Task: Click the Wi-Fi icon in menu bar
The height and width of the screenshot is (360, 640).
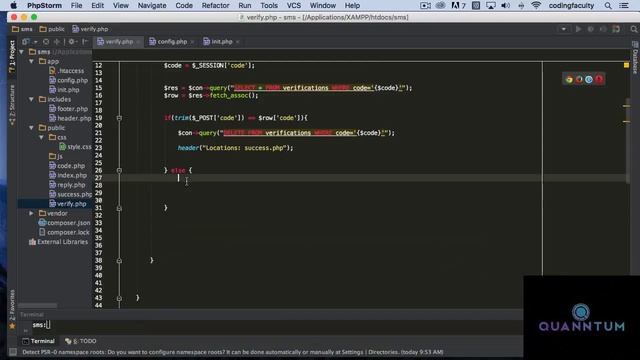Action: [x=536, y=6]
